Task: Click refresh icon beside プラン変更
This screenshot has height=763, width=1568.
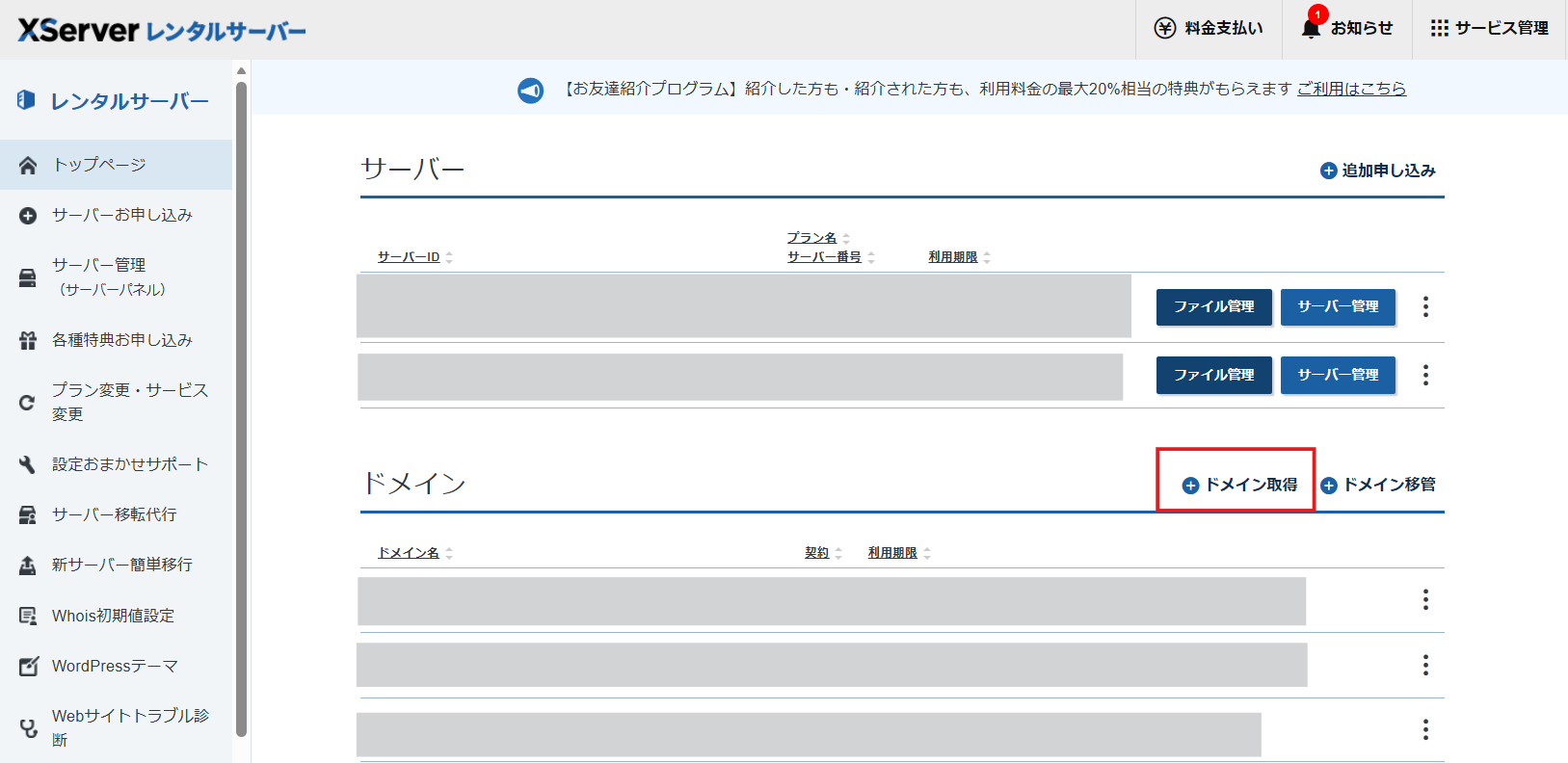Action: point(28,403)
